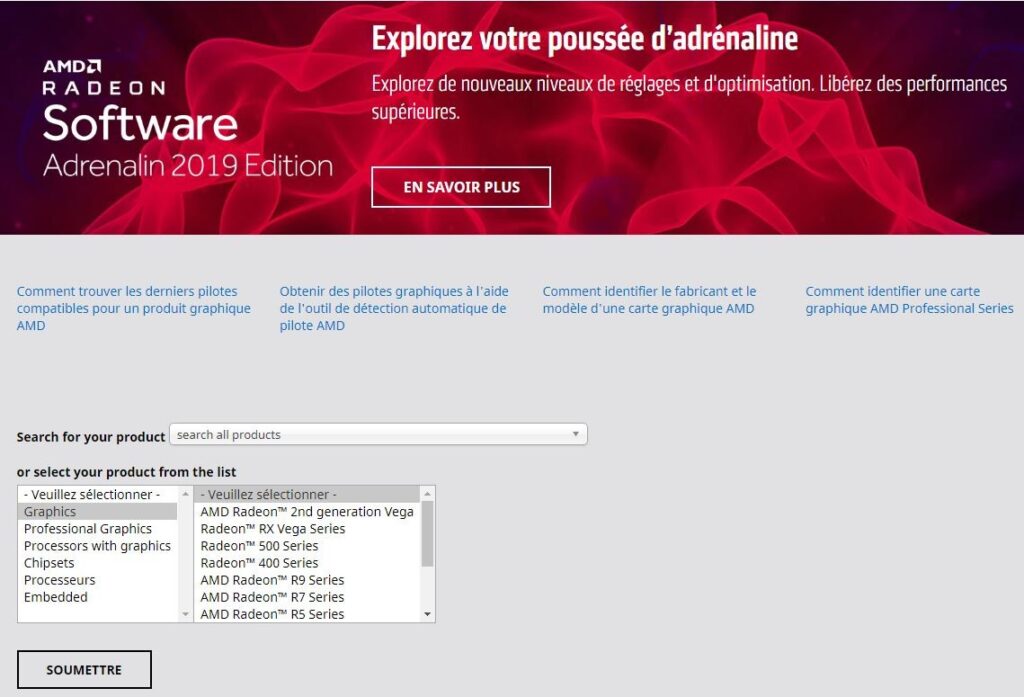The width and height of the screenshot is (1024, 697).
Task: Choose Radeon RX Vega Series
Action: [x=308, y=528]
